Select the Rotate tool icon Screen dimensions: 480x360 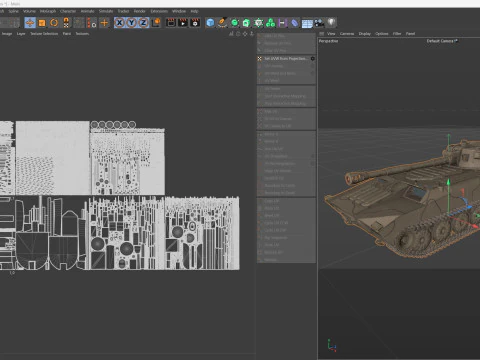(x=54, y=23)
